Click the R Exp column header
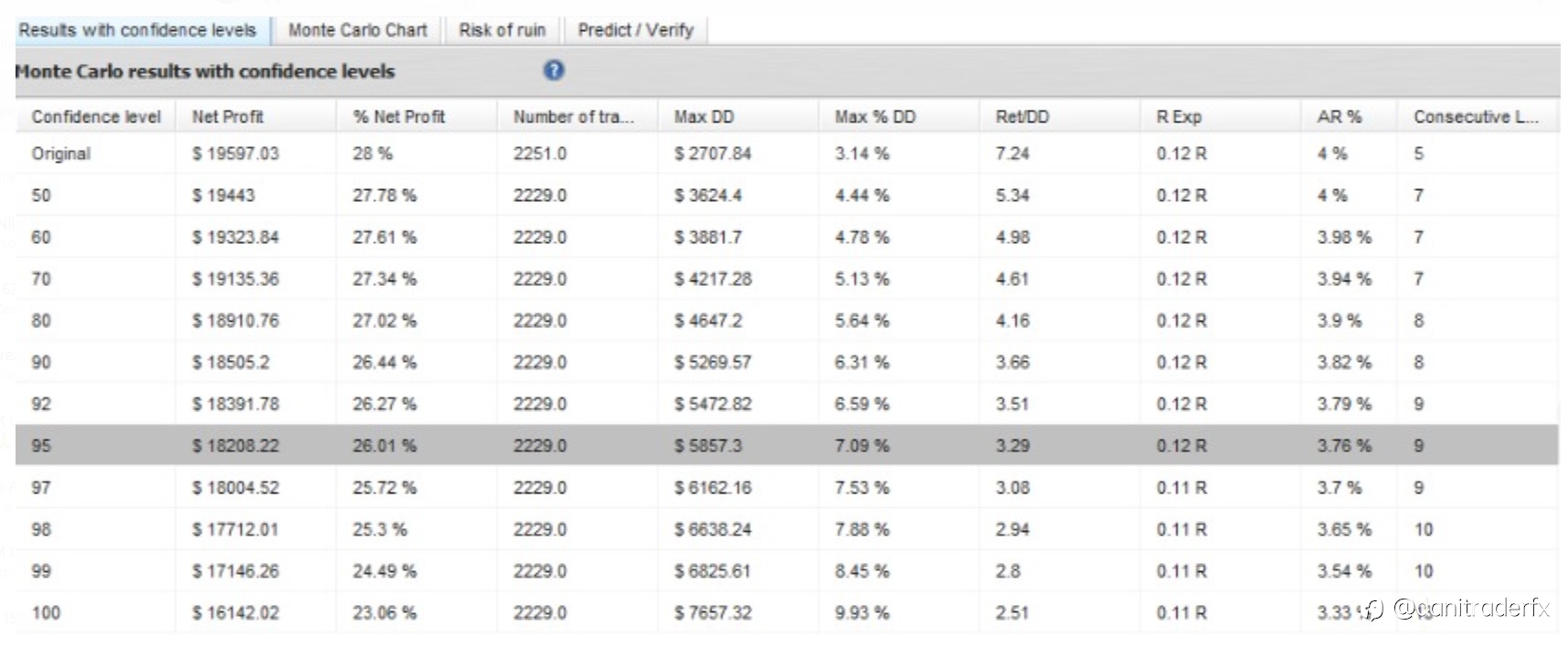The height and width of the screenshot is (647, 1568). (x=1179, y=117)
